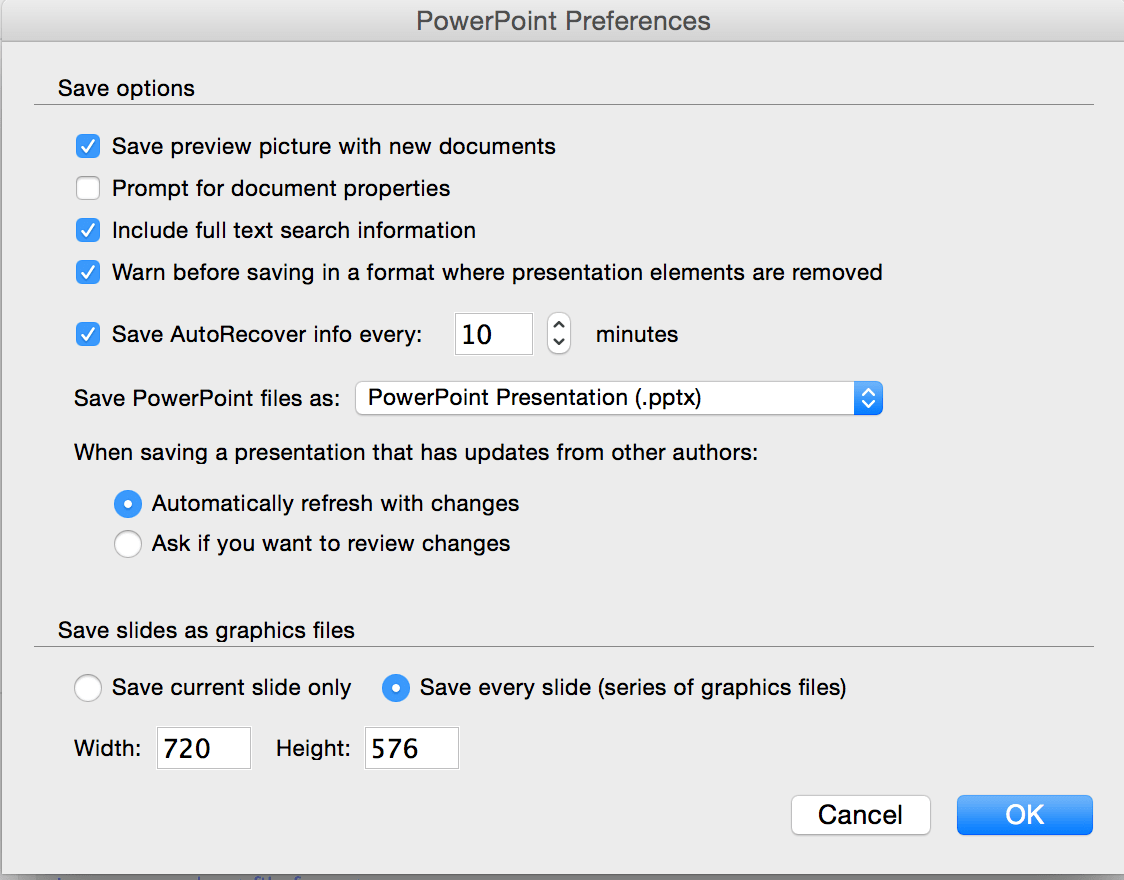Enable "Prompt for document properties"

pyautogui.click(x=88, y=188)
